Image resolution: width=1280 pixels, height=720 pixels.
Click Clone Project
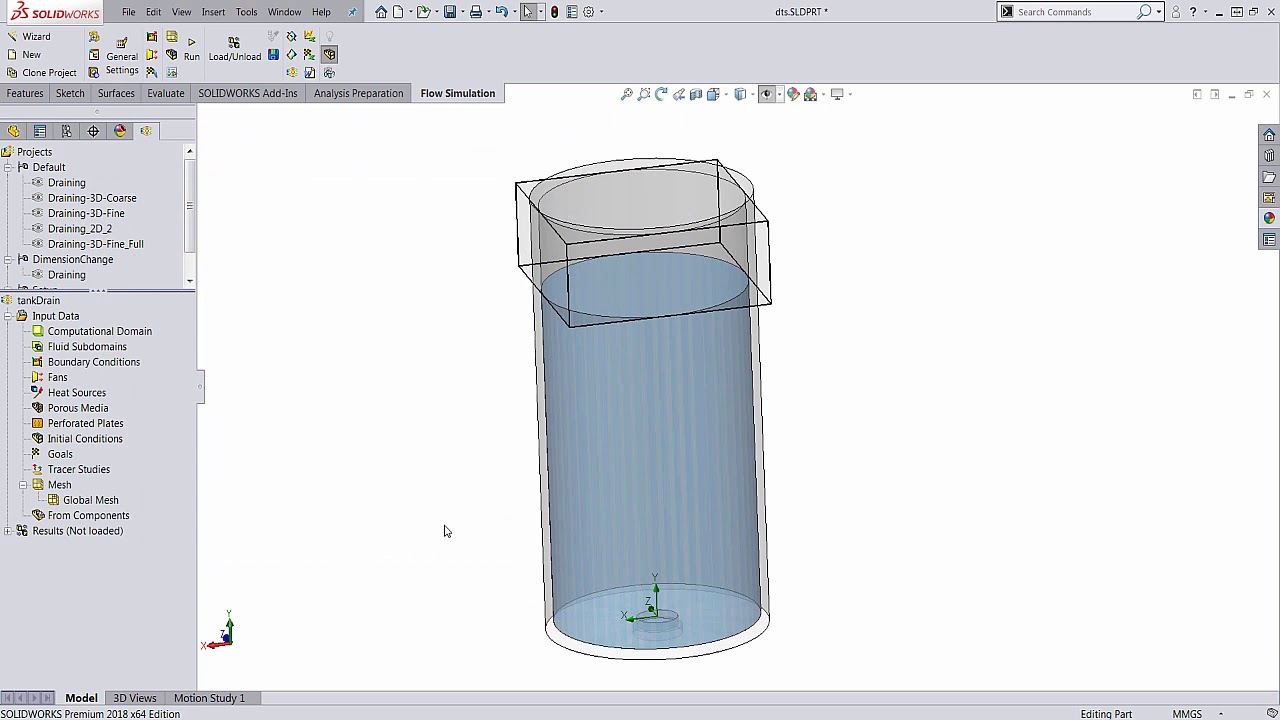coord(41,73)
